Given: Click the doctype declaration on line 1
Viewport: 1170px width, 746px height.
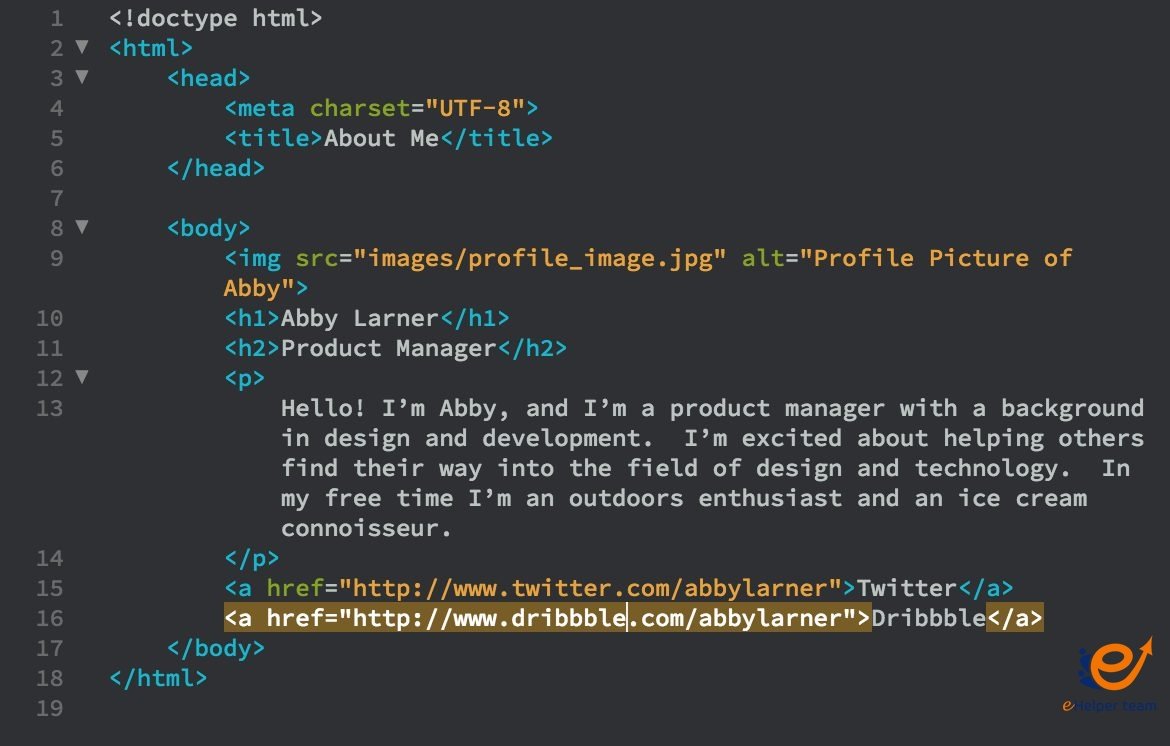Looking at the screenshot, I should pos(215,18).
